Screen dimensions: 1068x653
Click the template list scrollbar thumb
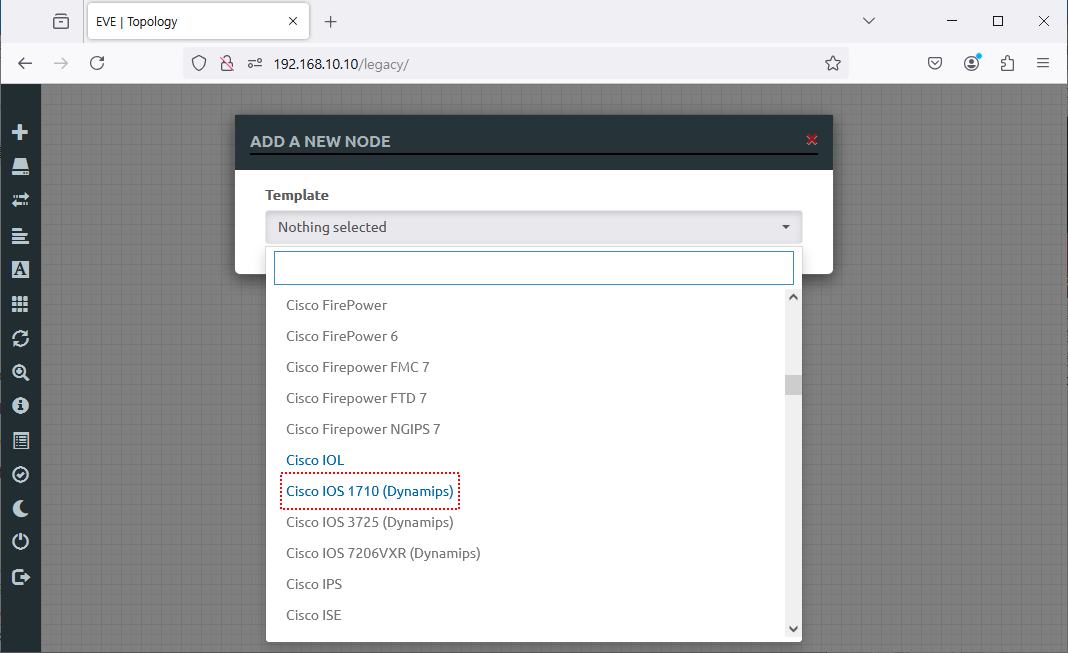pos(793,385)
